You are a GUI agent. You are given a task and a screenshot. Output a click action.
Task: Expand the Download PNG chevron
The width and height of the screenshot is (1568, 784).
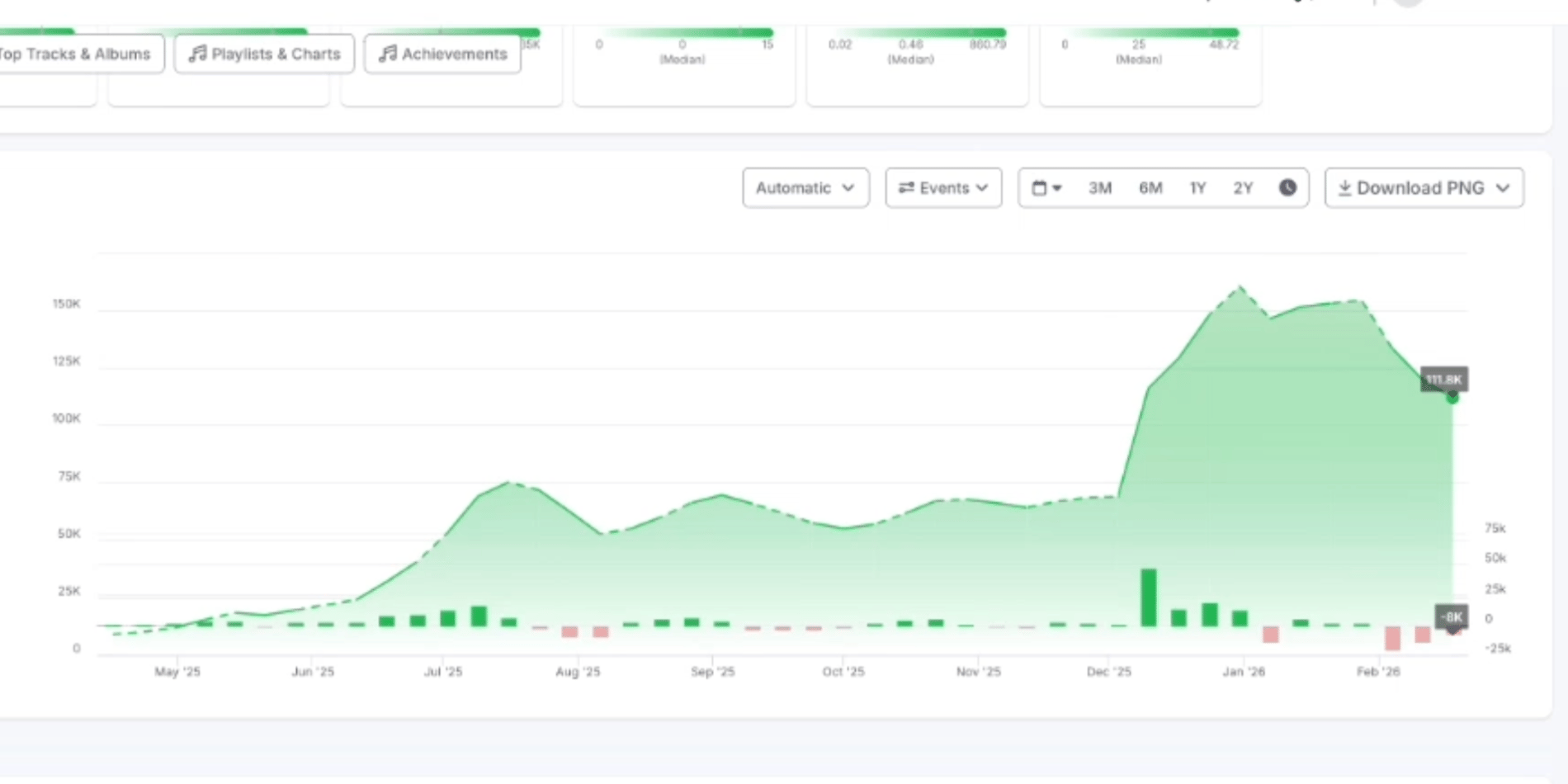pos(1503,188)
